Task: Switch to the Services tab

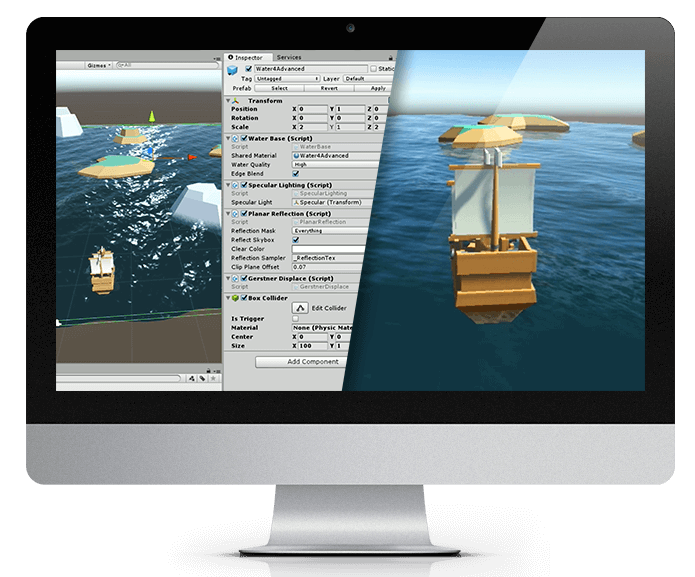Action: click(289, 57)
